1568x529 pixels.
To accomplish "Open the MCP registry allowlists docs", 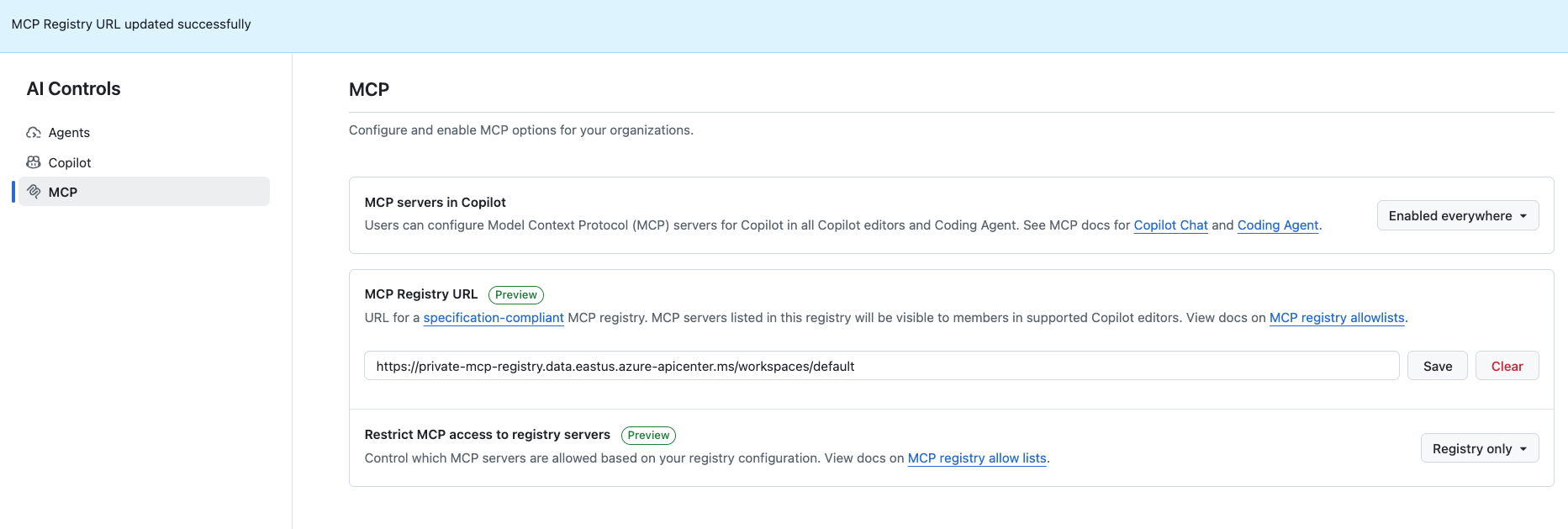I will tap(1336, 317).
